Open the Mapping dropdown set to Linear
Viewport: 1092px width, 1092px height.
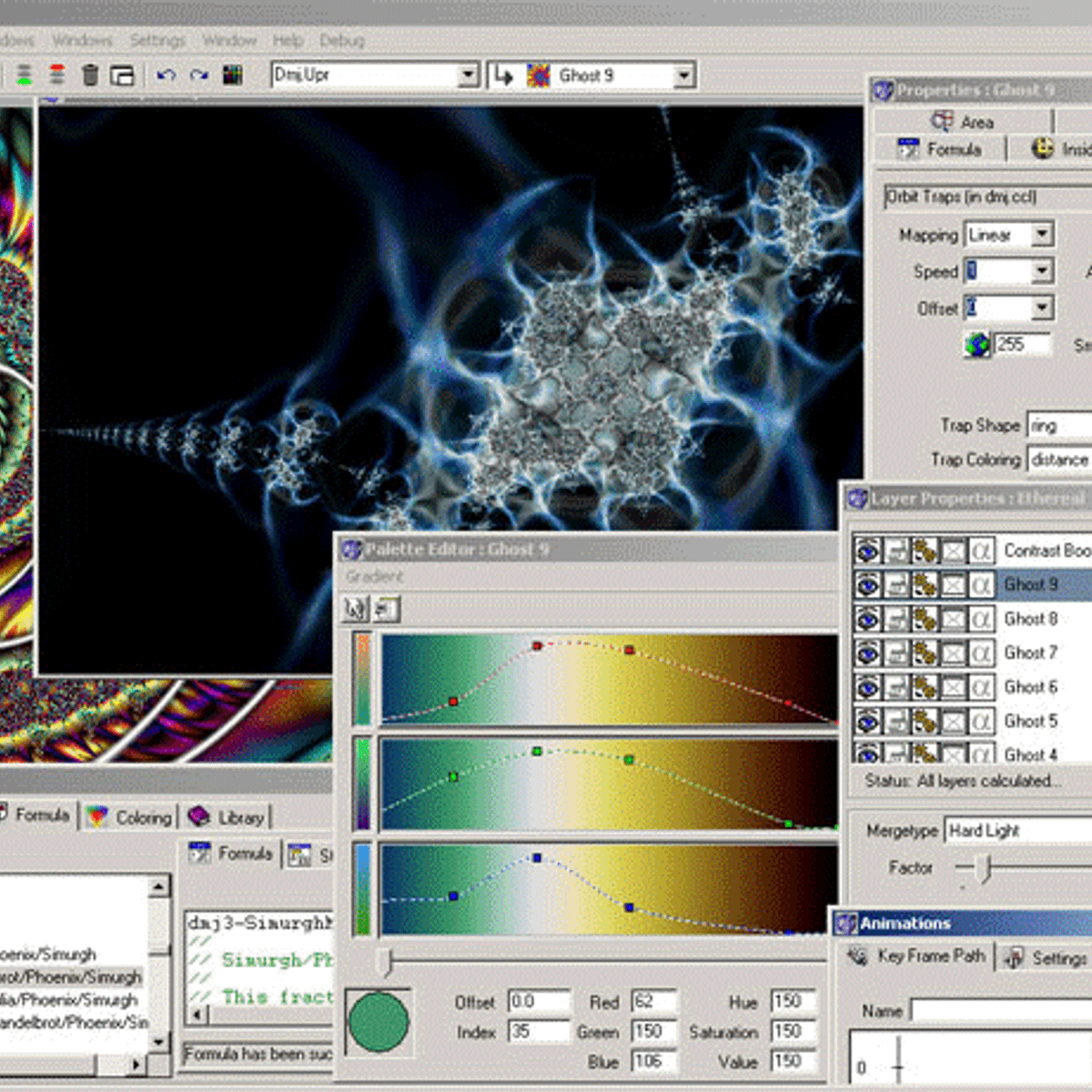pyautogui.click(x=1043, y=235)
